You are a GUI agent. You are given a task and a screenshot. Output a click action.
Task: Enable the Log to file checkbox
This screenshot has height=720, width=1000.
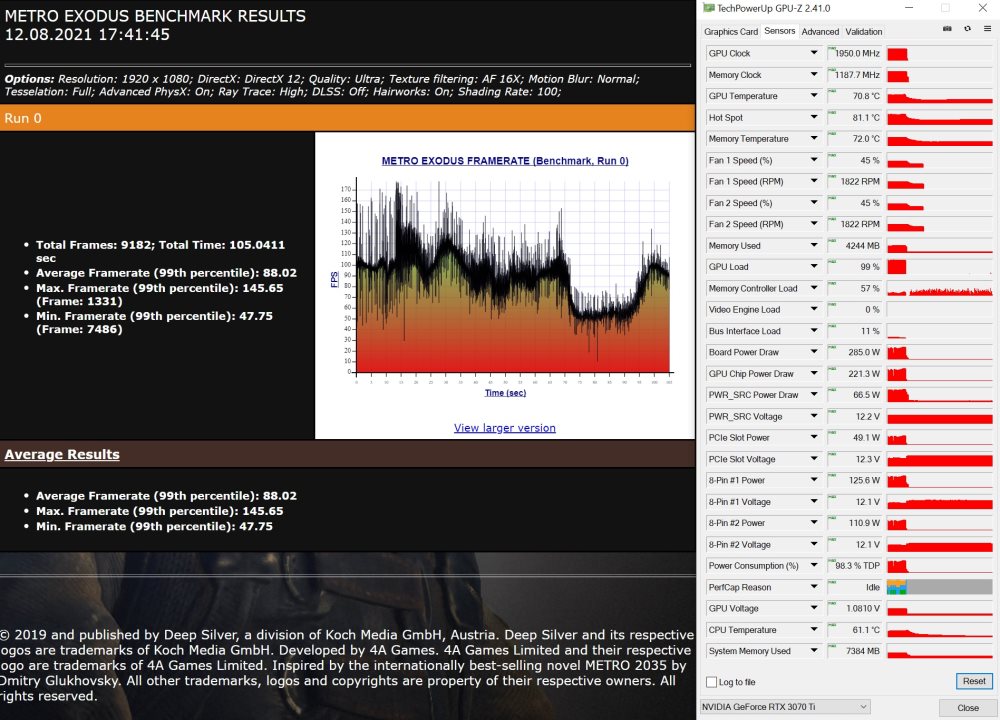pyautogui.click(x=712, y=682)
